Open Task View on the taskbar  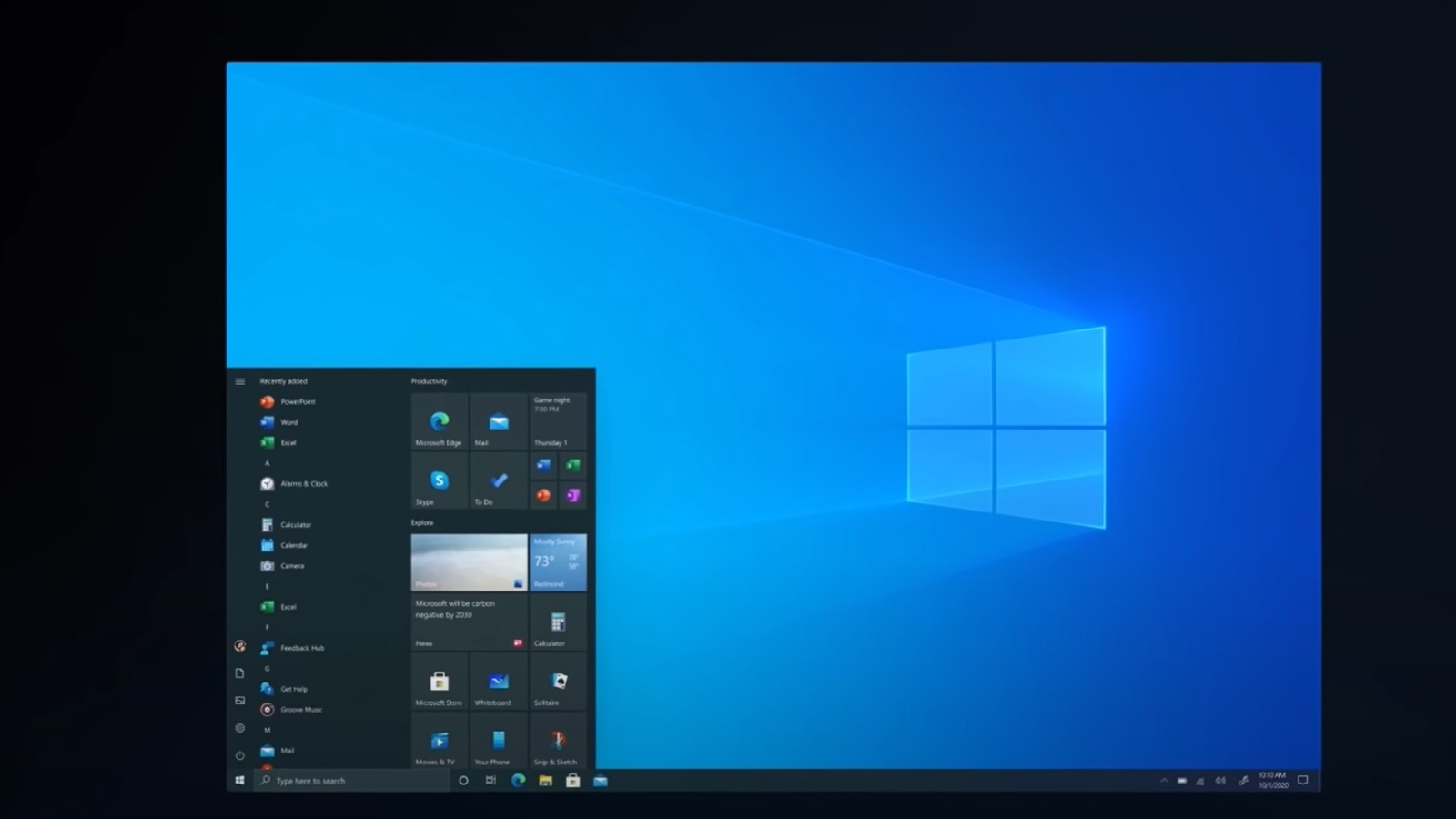490,781
